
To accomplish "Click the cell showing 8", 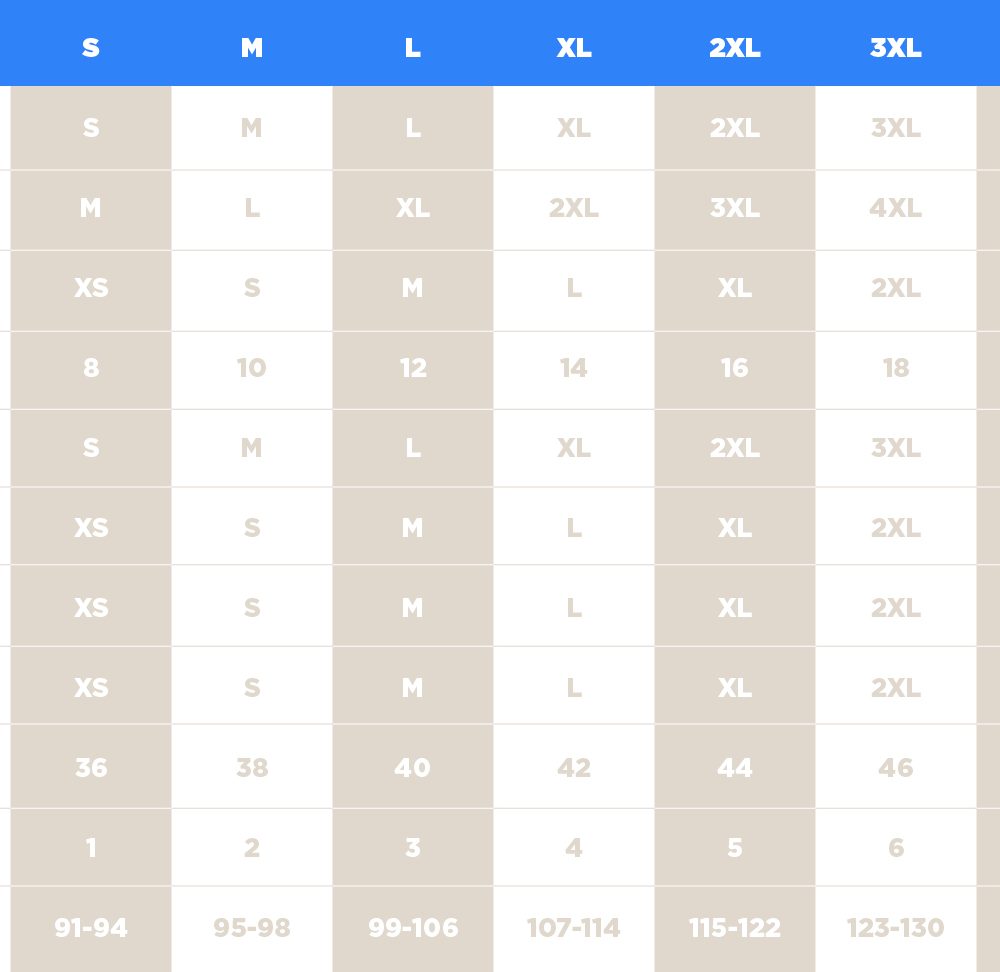I will [91, 368].
